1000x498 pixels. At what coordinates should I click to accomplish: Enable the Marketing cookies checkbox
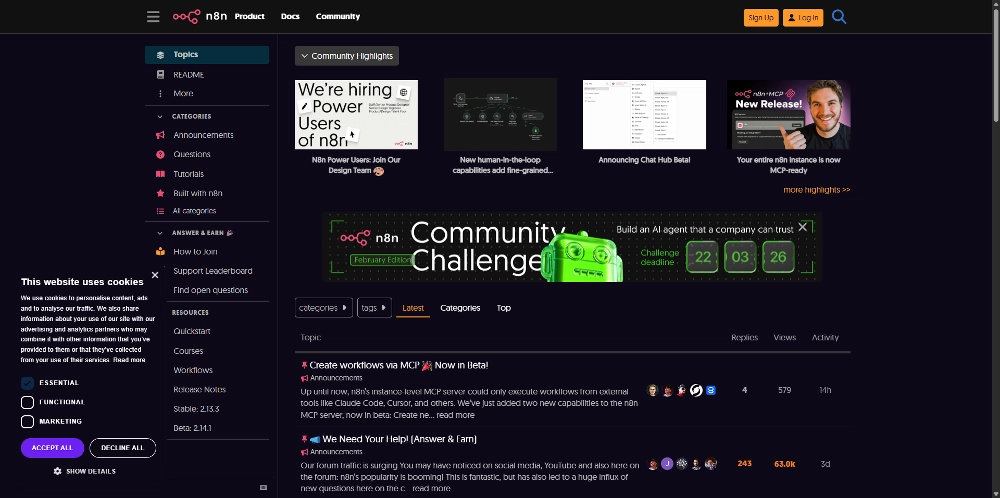(28, 421)
